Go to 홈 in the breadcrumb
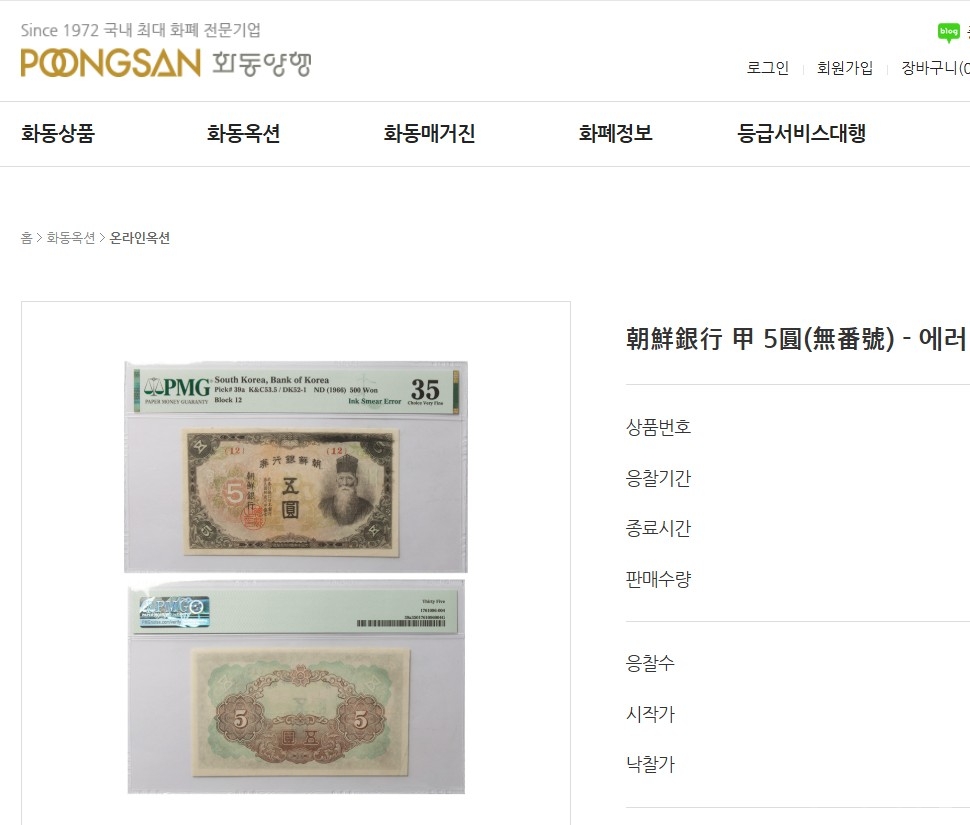This screenshot has width=970, height=825. pyautogui.click(x=27, y=238)
